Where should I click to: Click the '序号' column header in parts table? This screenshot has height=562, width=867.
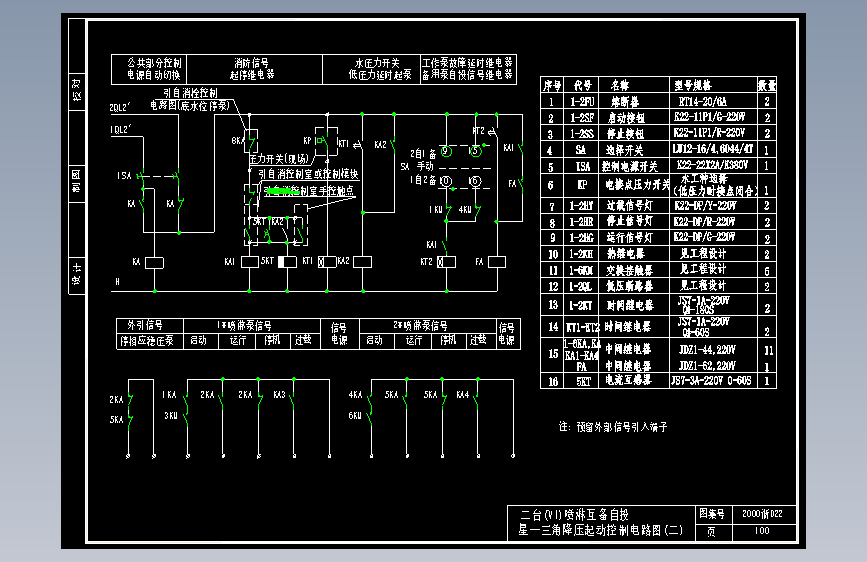click(552, 85)
